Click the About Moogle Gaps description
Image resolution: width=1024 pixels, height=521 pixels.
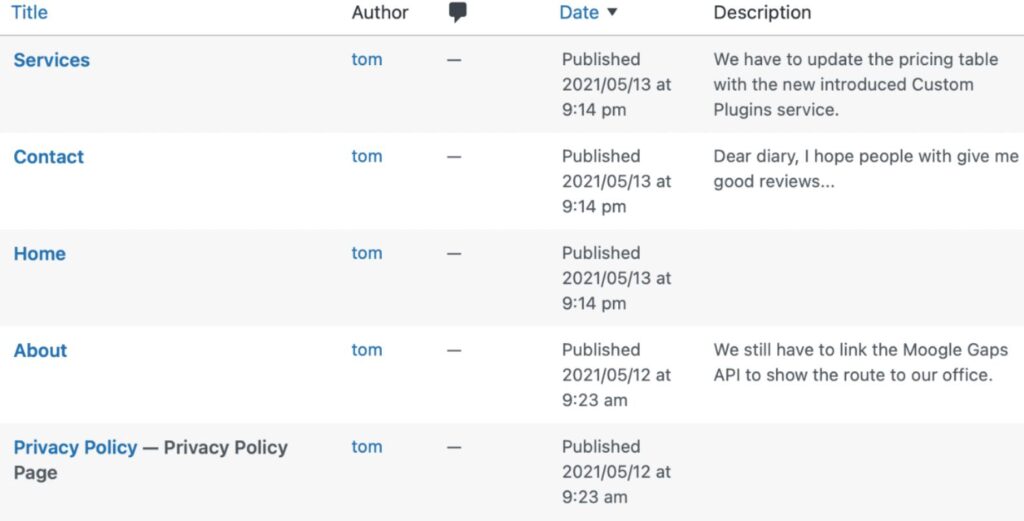(860, 362)
